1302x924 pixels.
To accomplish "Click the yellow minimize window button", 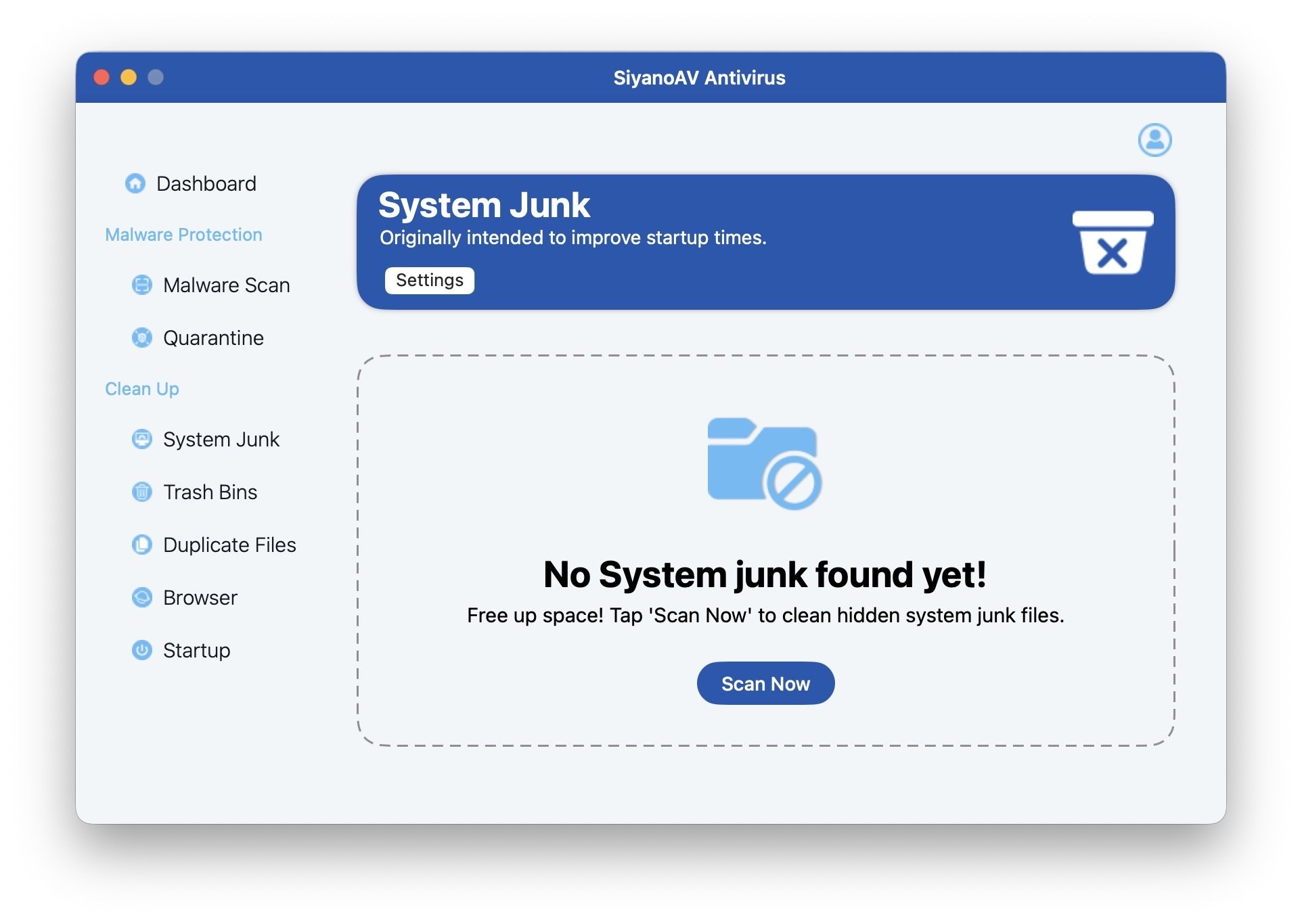I will click(x=129, y=77).
